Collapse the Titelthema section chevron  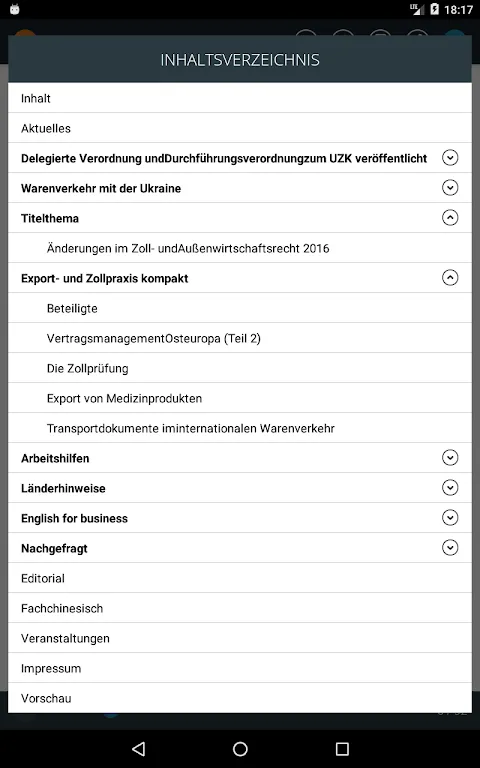pos(450,217)
